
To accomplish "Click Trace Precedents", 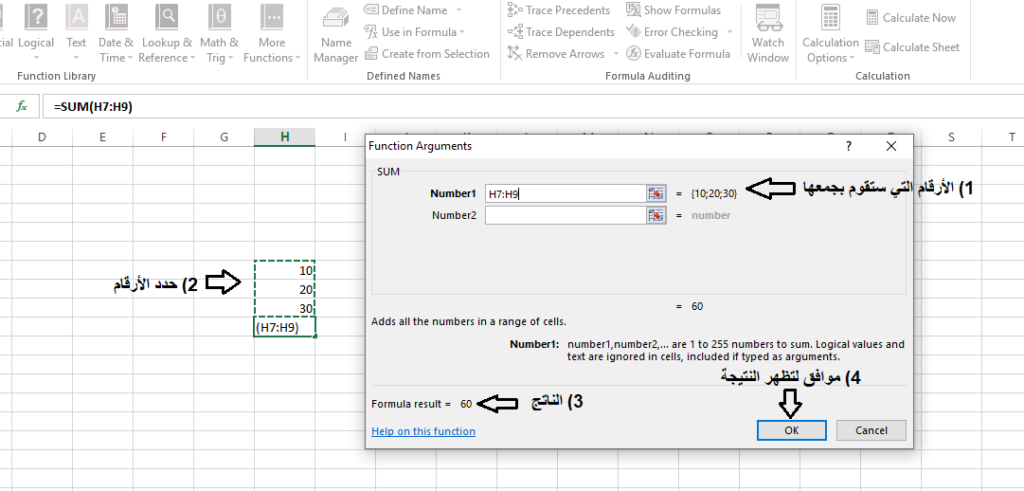I will tap(559, 10).
